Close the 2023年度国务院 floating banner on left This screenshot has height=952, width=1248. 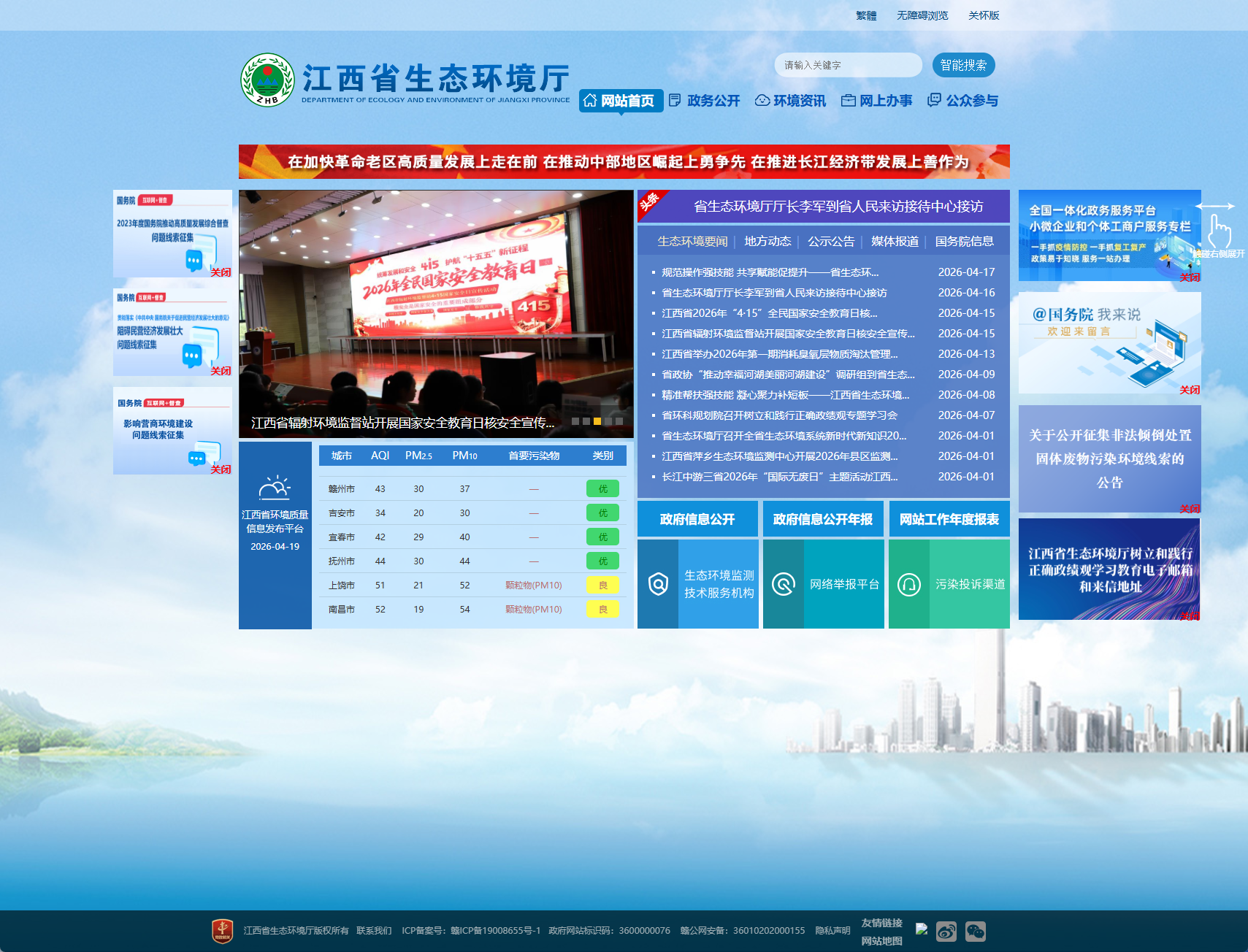coord(221,272)
